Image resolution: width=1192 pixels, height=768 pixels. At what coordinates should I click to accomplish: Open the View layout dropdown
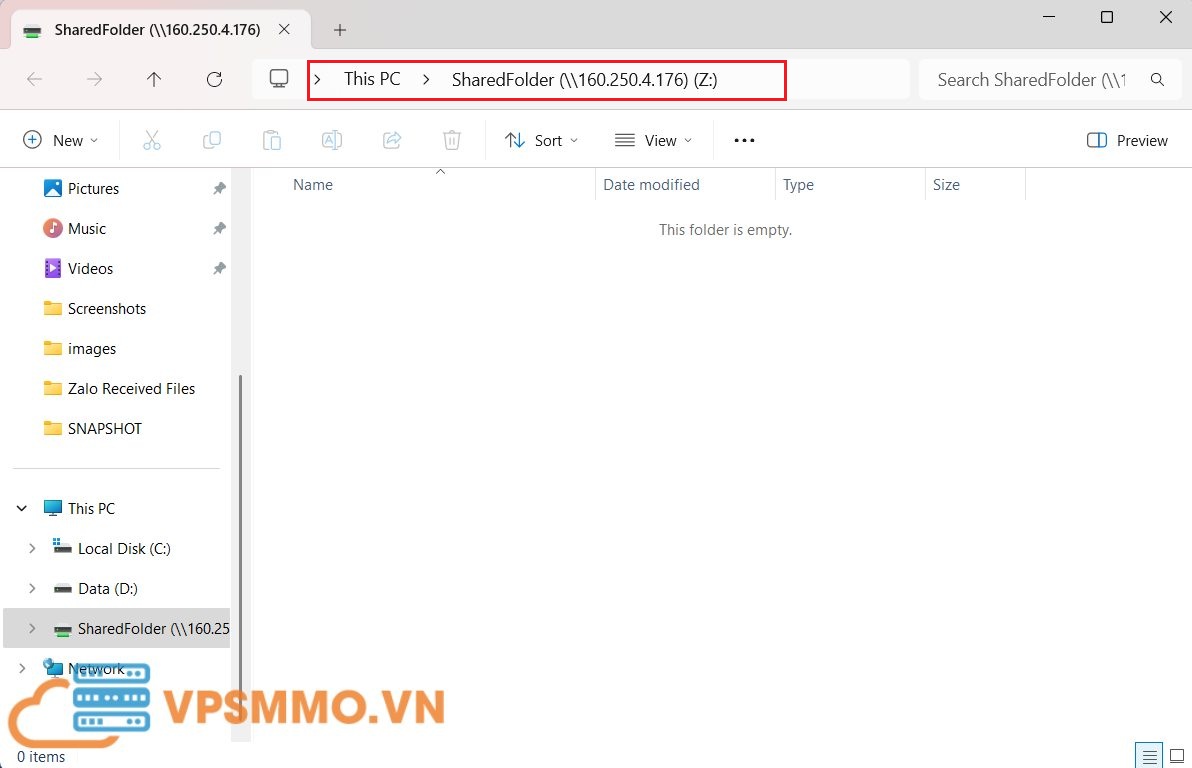click(653, 141)
